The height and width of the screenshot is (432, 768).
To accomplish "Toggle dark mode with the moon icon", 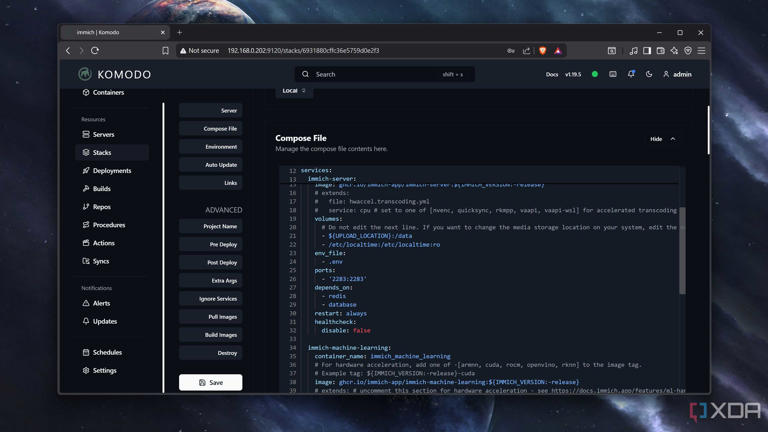I will pos(649,74).
